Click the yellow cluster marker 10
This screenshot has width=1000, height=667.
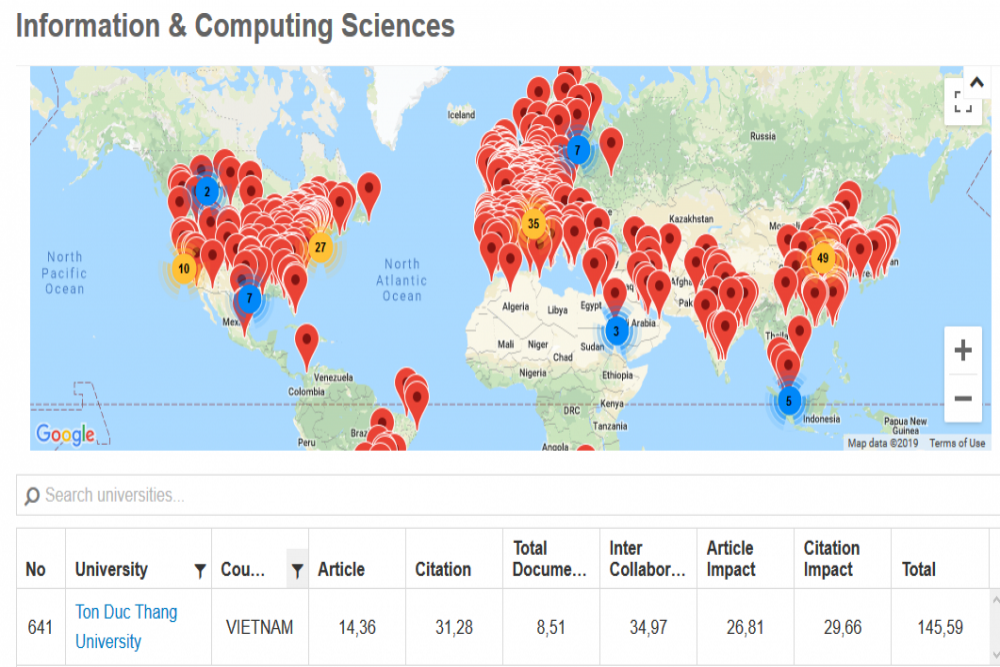184,268
